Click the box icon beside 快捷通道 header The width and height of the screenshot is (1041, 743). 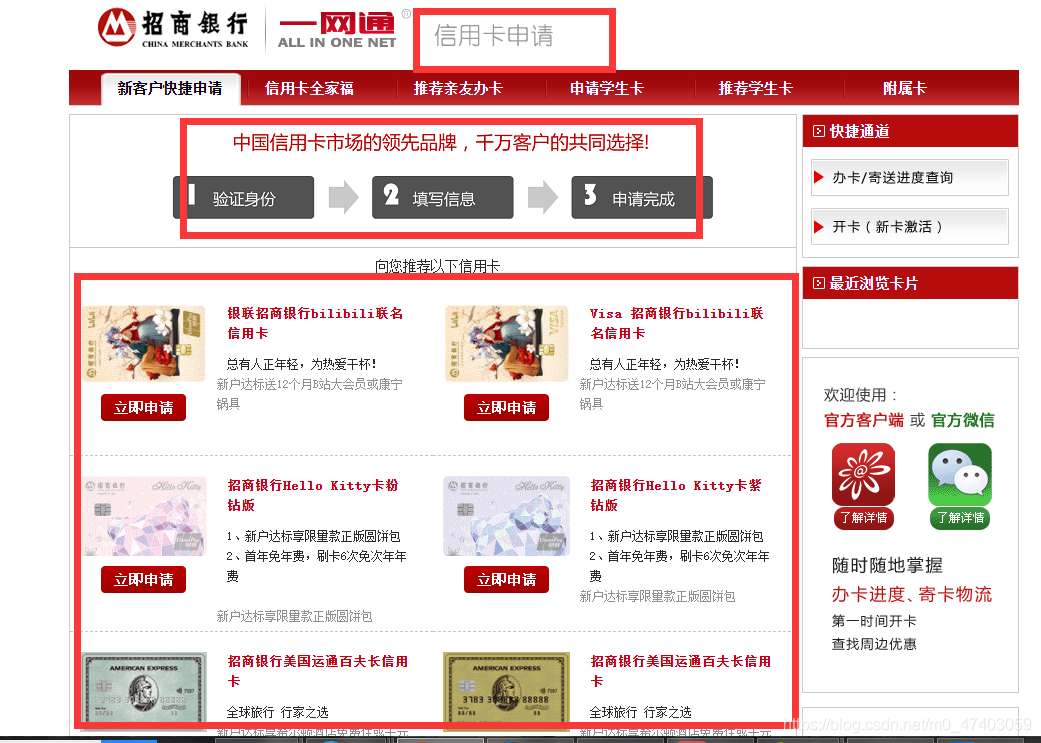(819, 131)
